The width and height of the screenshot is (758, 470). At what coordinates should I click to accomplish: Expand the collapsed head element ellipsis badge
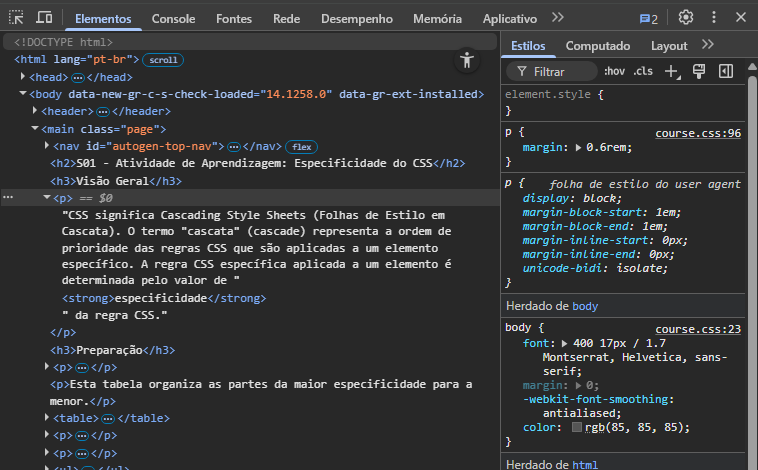point(77,77)
